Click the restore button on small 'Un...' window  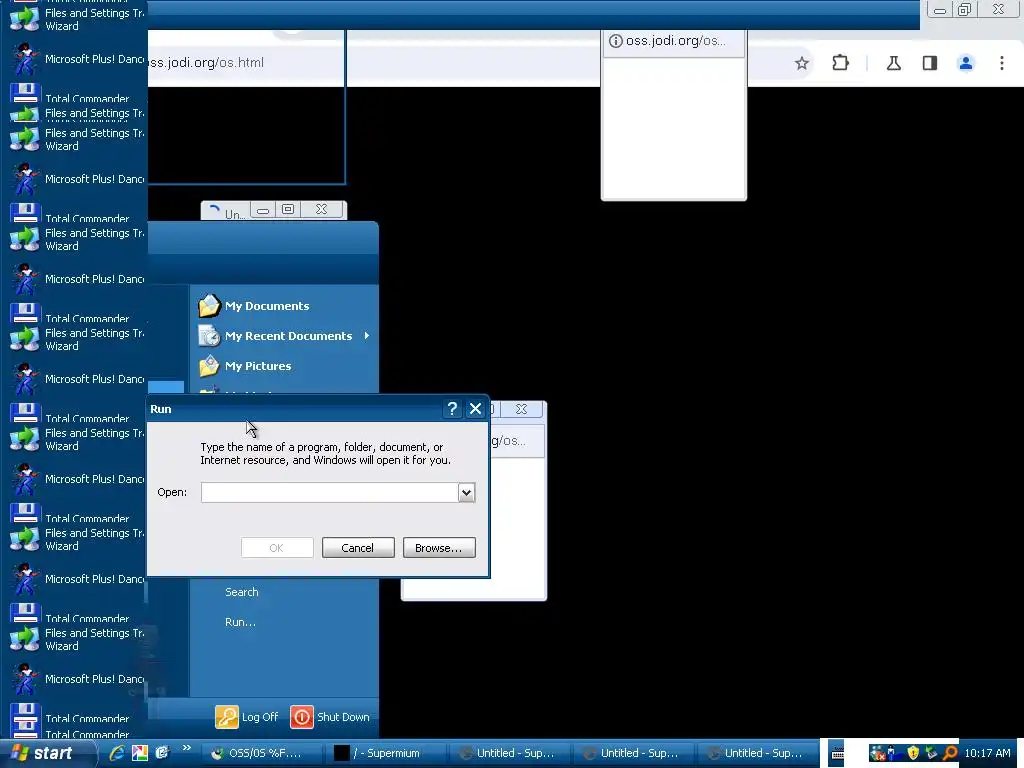click(x=287, y=209)
